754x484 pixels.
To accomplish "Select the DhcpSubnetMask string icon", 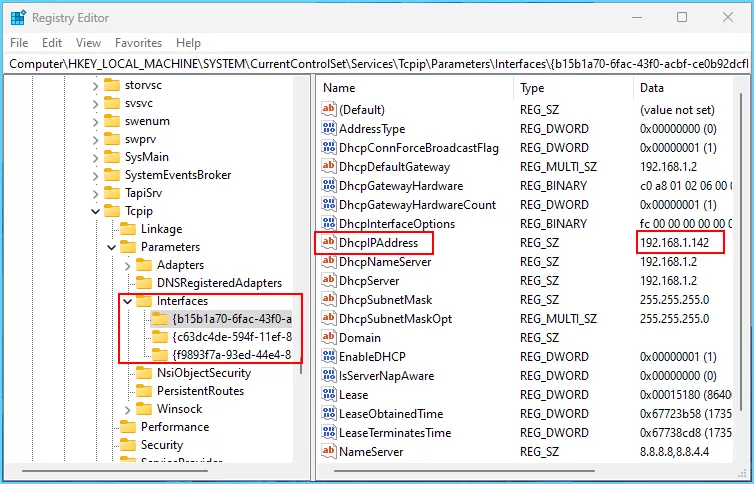I will click(x=329, y=299).
